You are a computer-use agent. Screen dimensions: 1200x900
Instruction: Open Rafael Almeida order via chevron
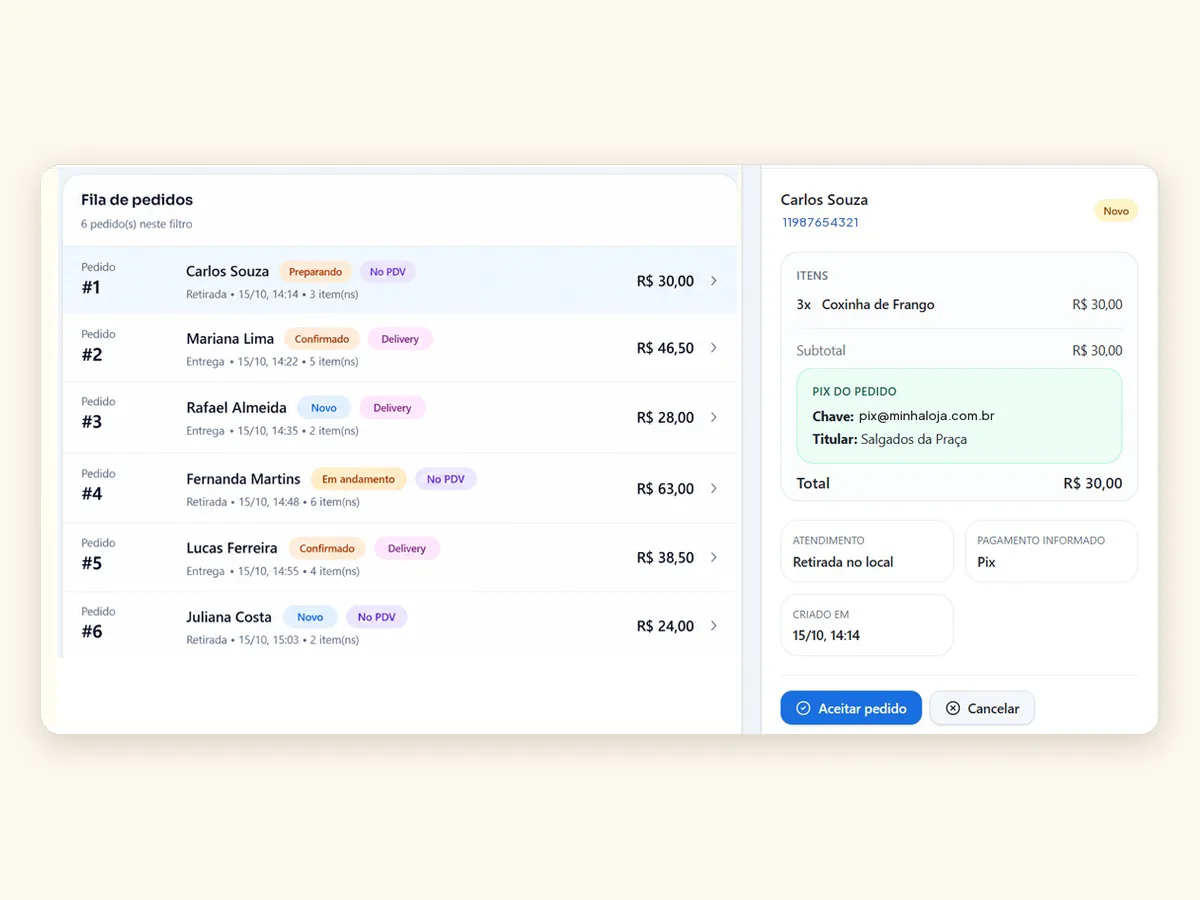pos(713,417)
